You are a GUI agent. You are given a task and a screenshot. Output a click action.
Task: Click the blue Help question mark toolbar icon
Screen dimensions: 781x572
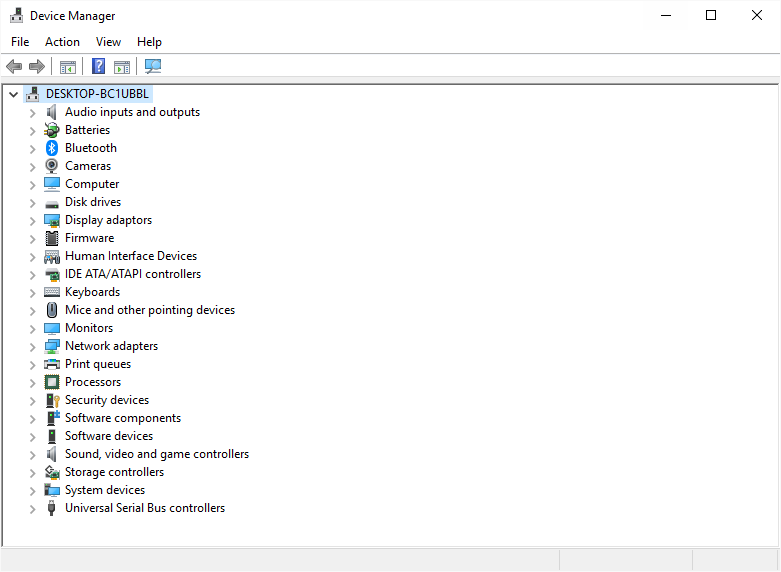point(98,67)
